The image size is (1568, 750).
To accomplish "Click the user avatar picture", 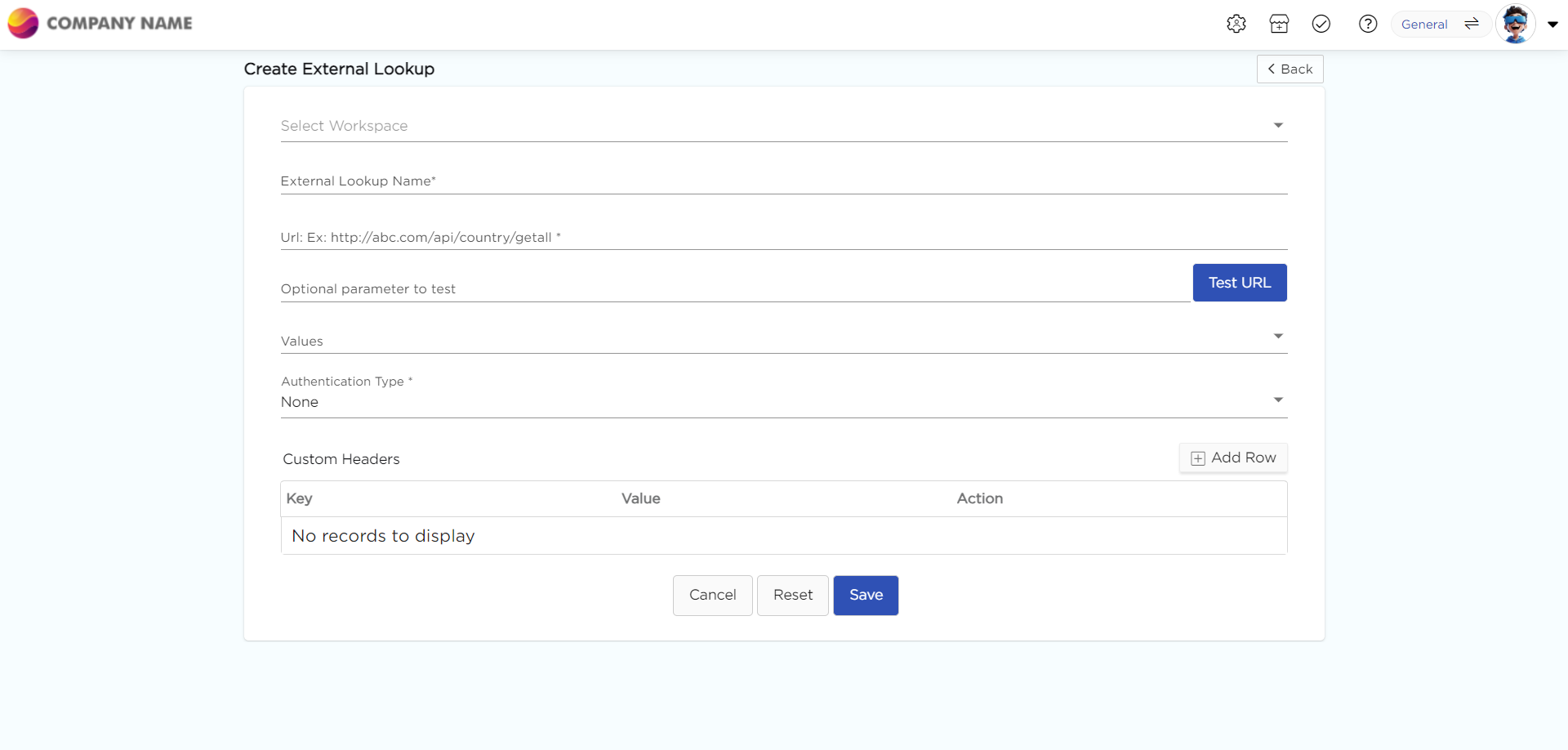I will 1515,24.
